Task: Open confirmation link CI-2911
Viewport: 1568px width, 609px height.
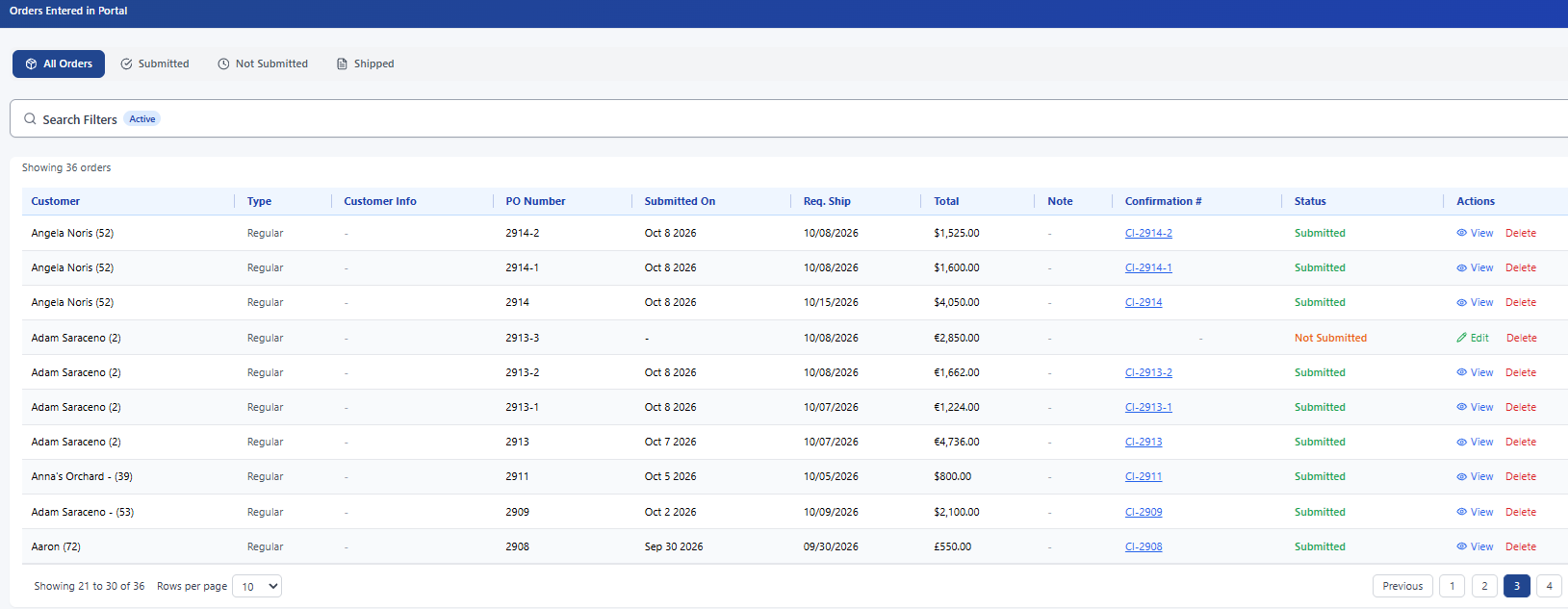Action: point(1144,476)
